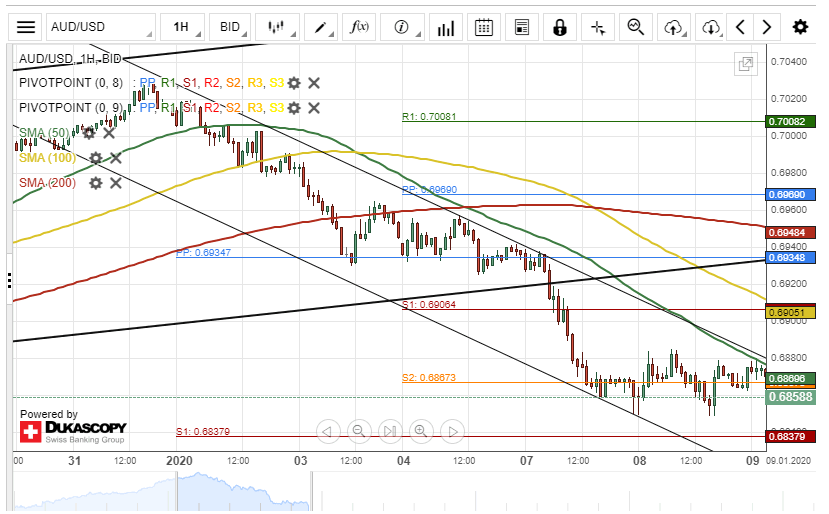Open SMA (50) settings gear

(89, 133)
